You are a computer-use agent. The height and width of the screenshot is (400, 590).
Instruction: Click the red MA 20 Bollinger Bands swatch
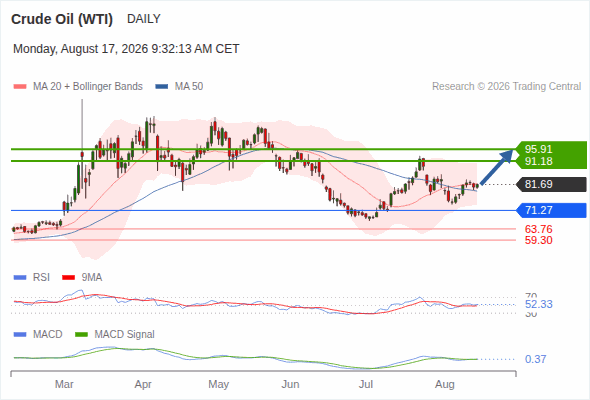pyautogui.click(x=20, y=87)
